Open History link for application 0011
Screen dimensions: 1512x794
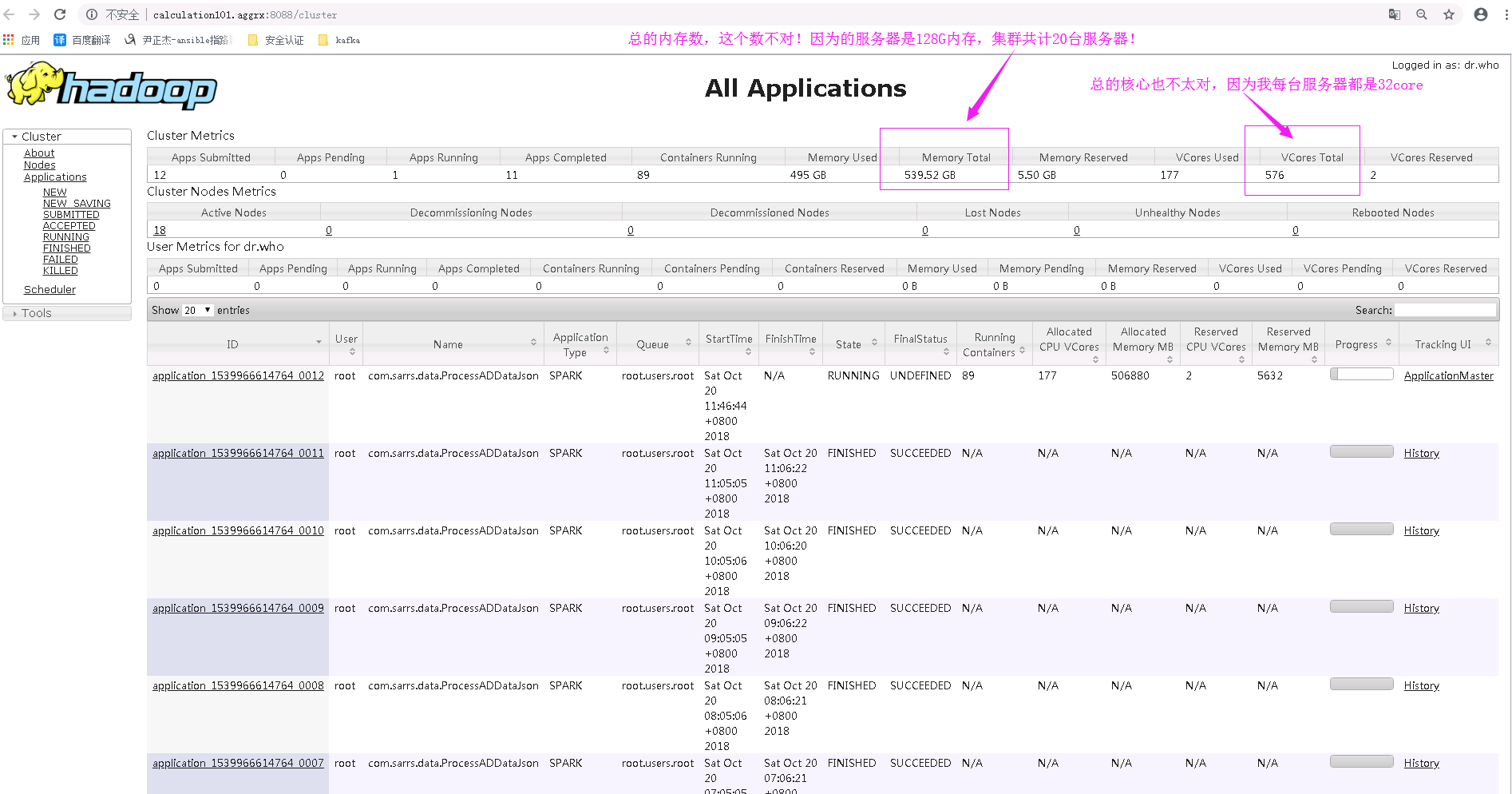(x=1422, y=454)
